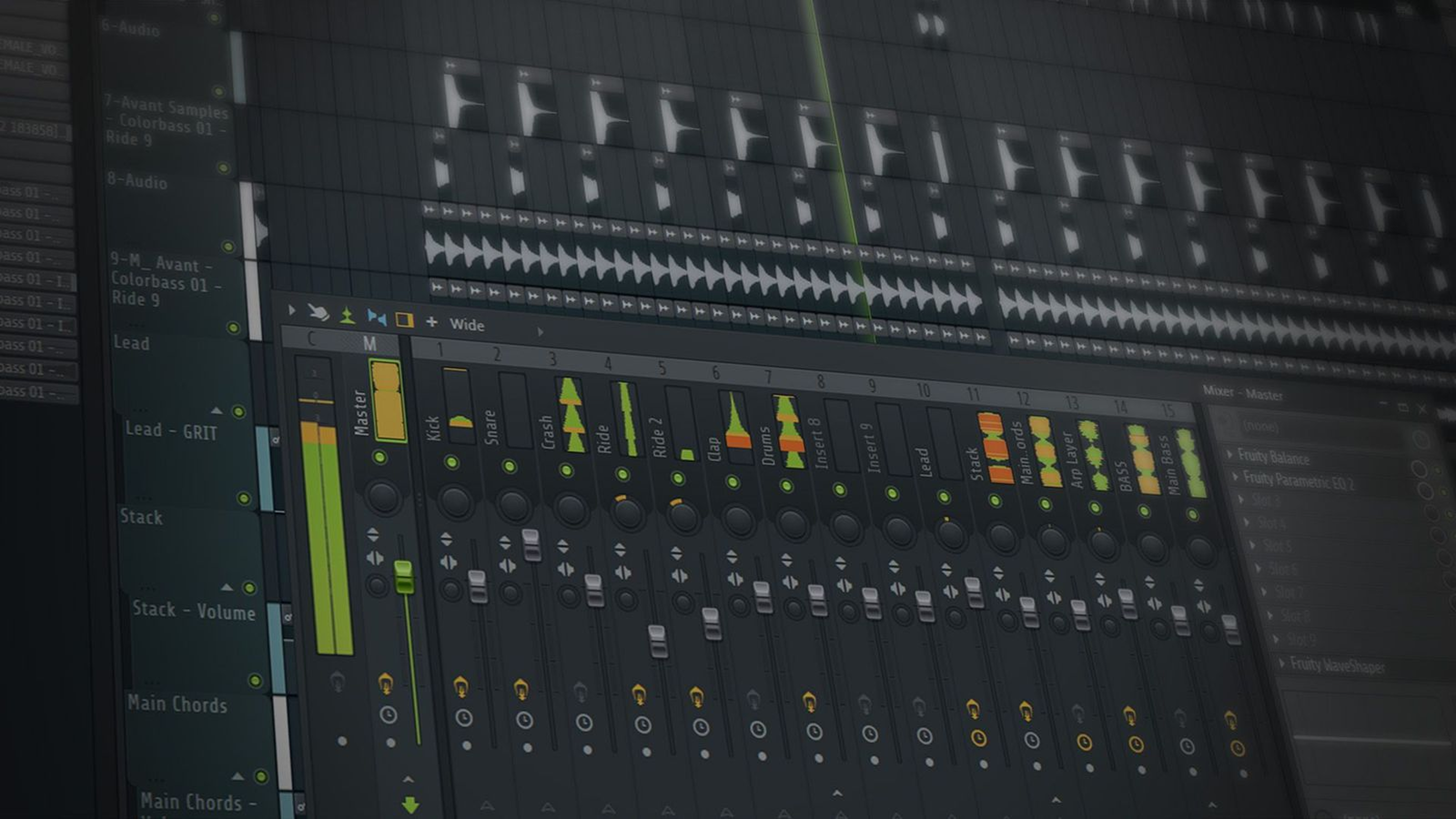The width and height of the screenshot is (1456, 819).
Task: Click the orange square view icon in mixer toolbar
Action: click(405, 320)
